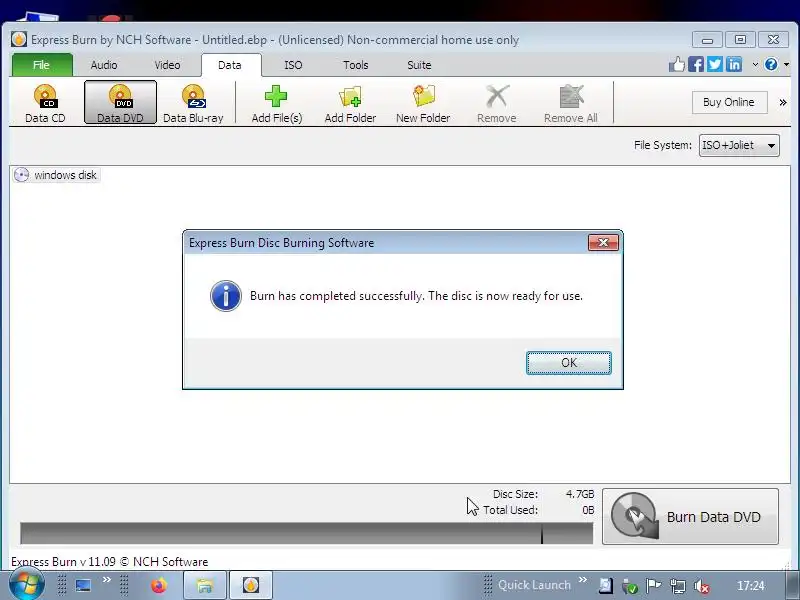Click the taskbar clock showing 17:24
This screenshot has height=600, width=800.
(751, 586)
